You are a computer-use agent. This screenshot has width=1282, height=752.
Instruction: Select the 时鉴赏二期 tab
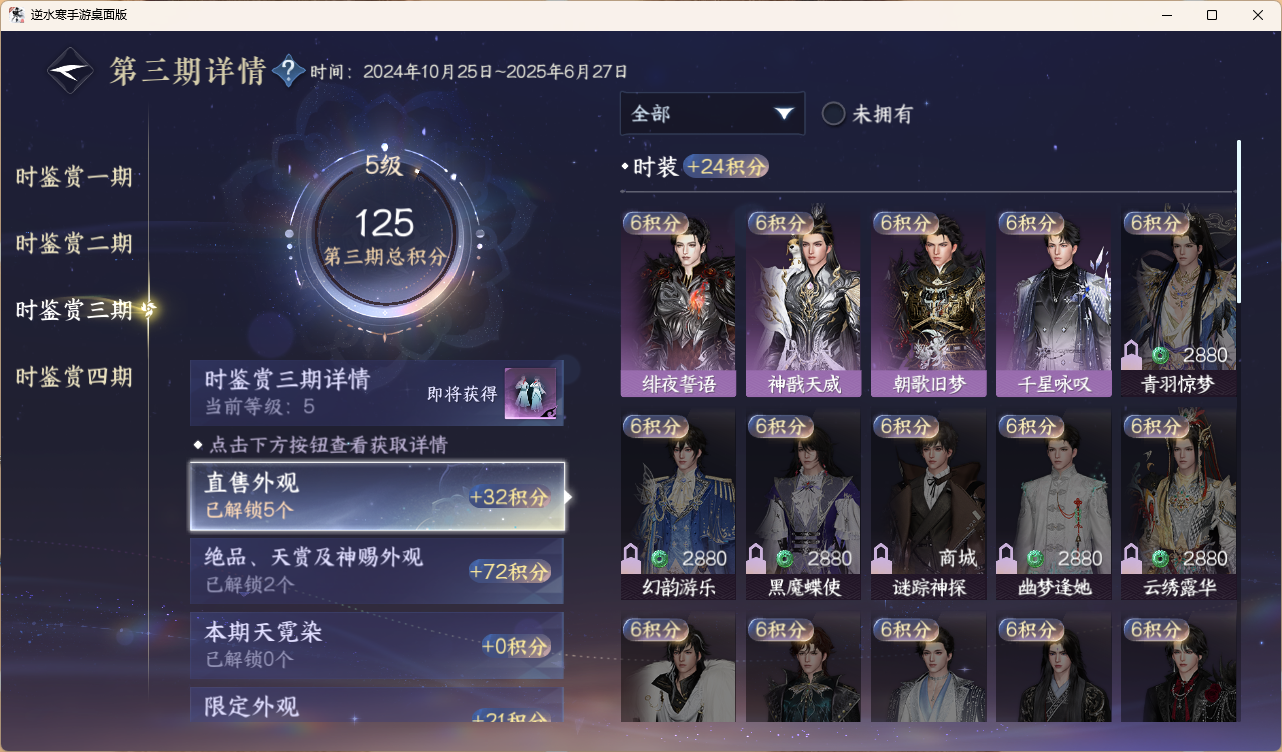click(x=74, y=244)
